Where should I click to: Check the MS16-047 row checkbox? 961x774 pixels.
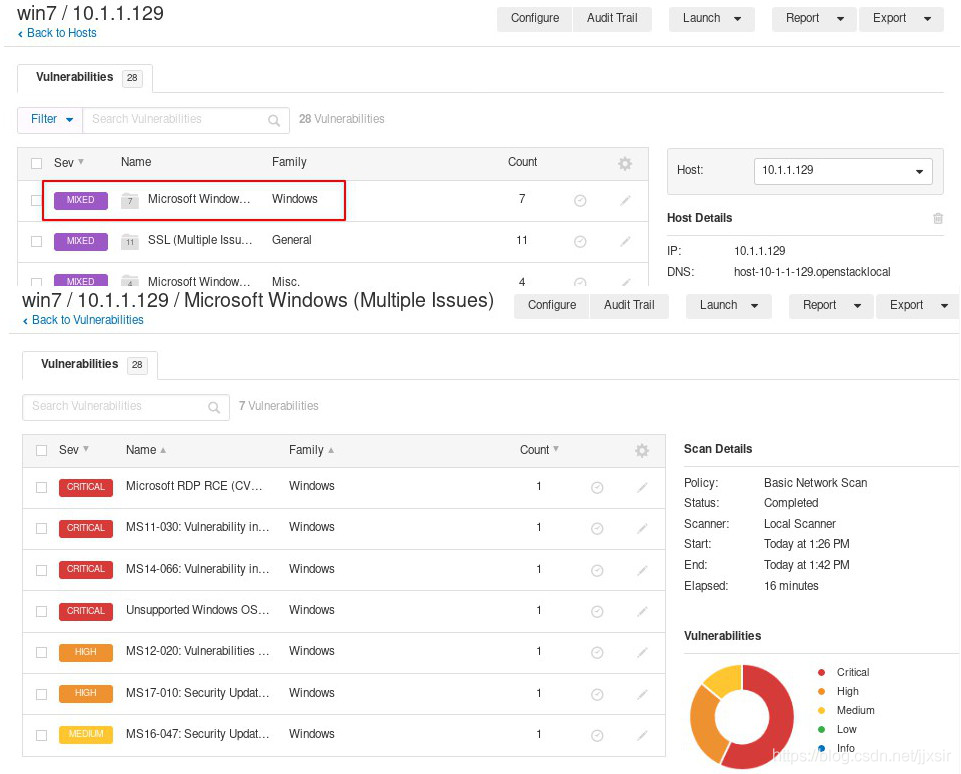42,735
